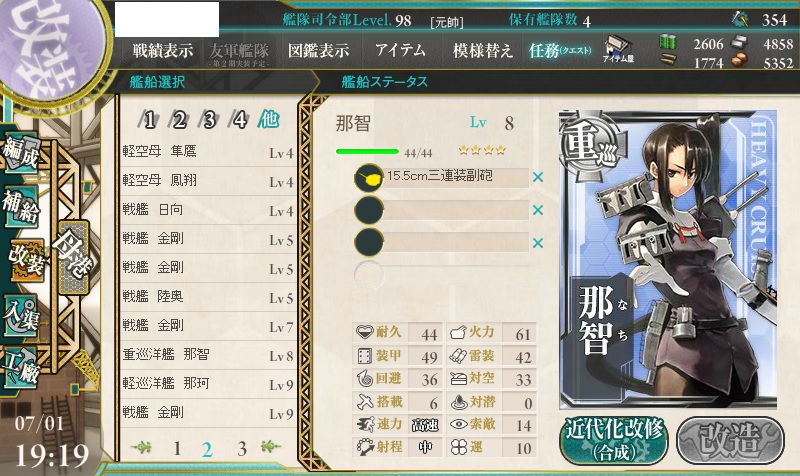Select fleet tab 2
The height and width of the screenshot is (476, 800).
point(179,120)
